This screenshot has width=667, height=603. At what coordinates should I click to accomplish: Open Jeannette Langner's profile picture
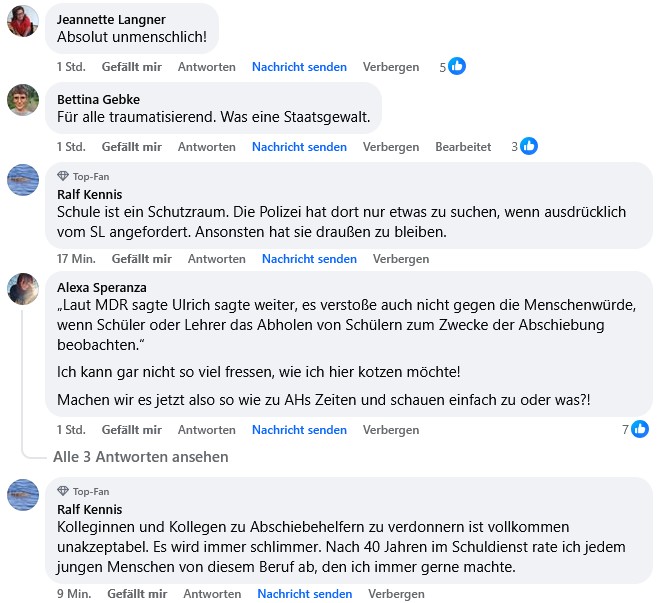[22, 20]
